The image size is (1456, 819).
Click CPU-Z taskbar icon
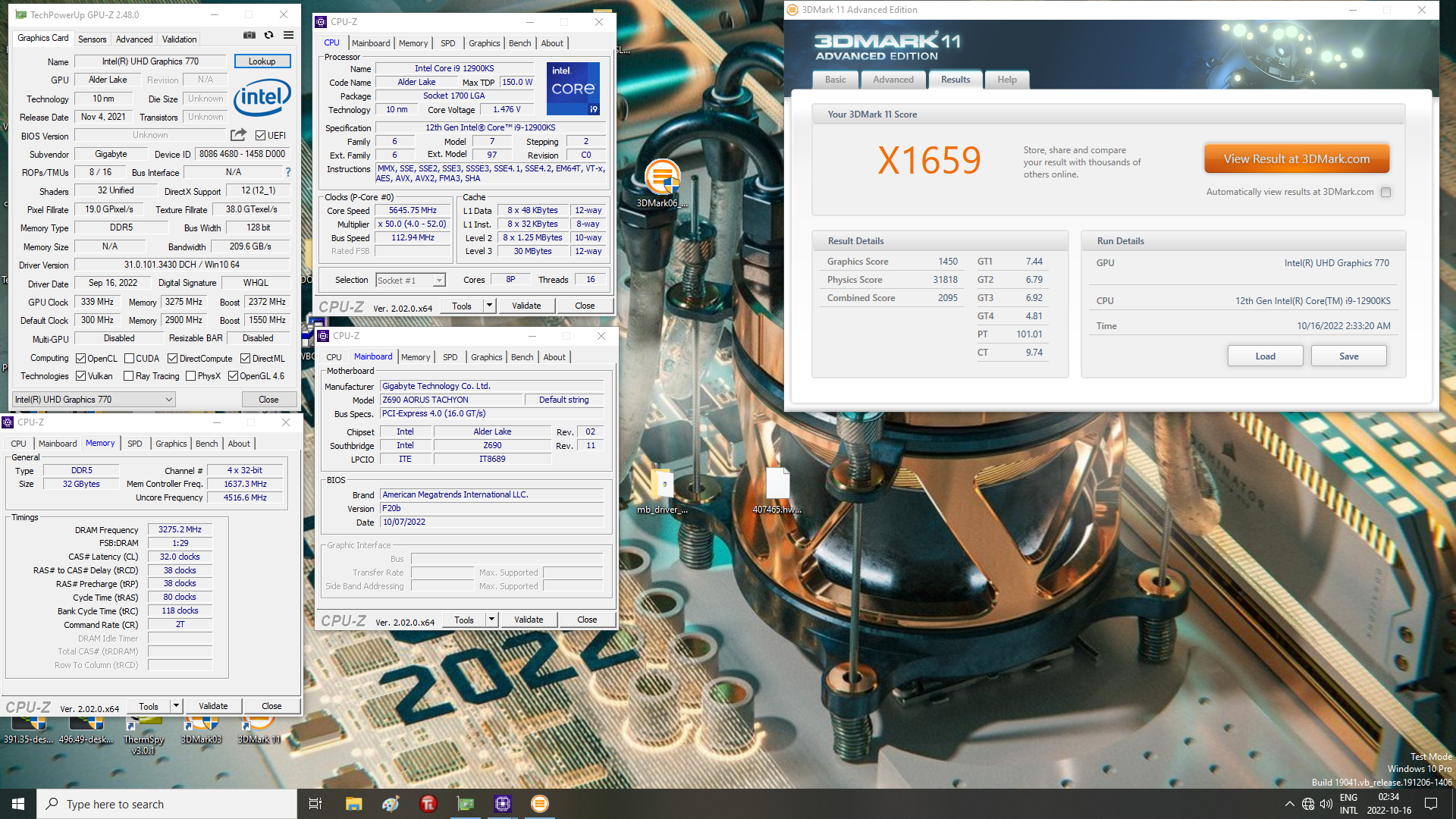click(x=502, y=804)
